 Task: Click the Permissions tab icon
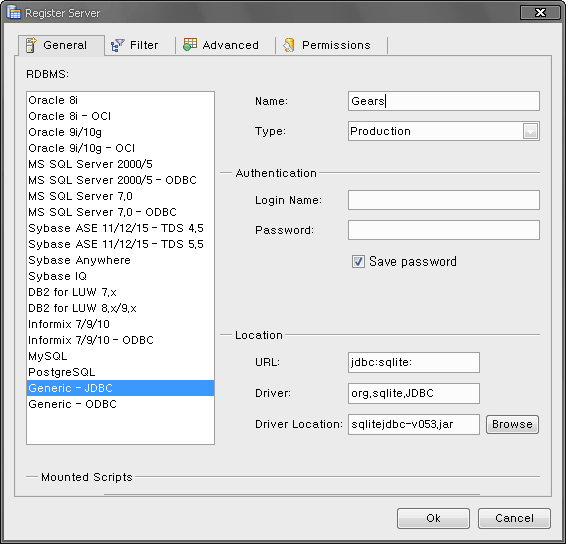click(x=289, y=45)
